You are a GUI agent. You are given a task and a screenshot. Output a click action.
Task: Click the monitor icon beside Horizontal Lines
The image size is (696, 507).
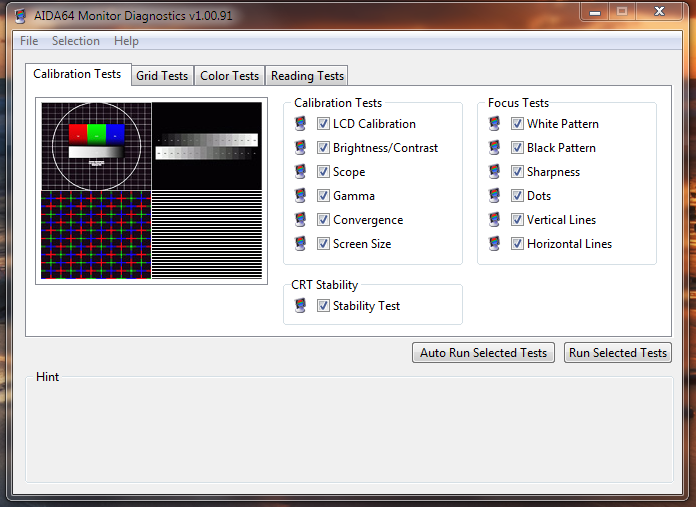tap(494, 243)
